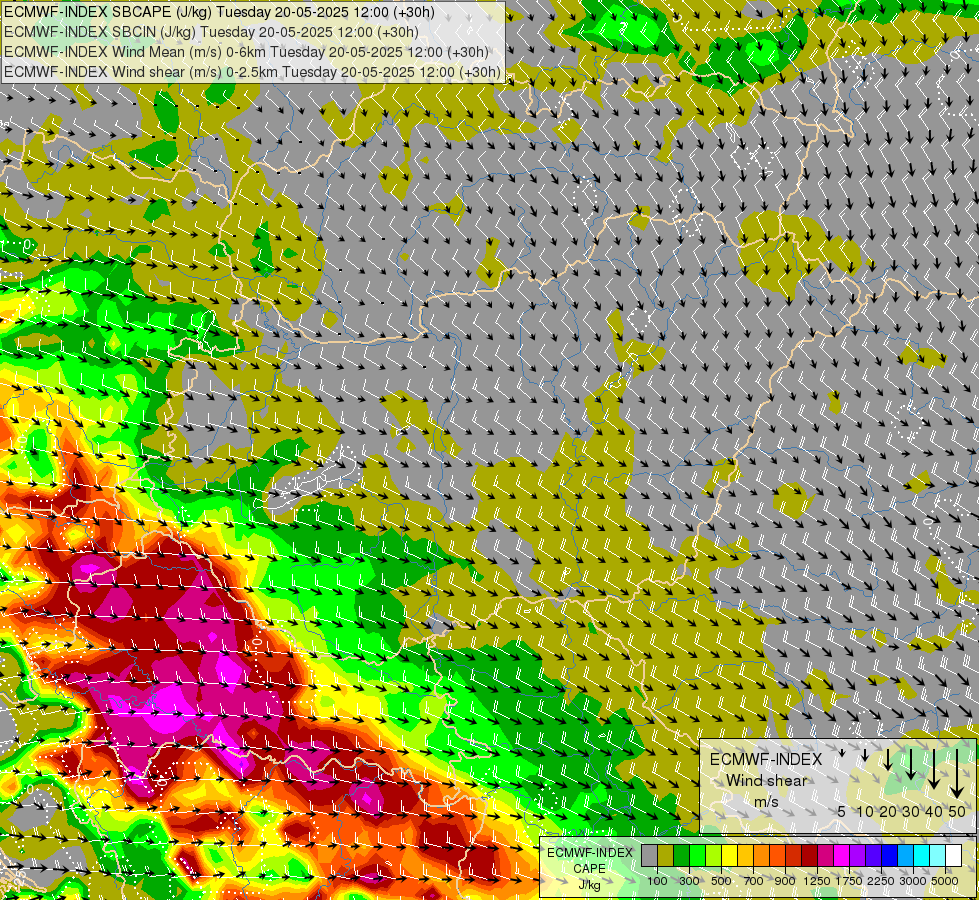Click the 'CAPE' legend heading
The image size is (979, 900).
(x=589, y=869)
